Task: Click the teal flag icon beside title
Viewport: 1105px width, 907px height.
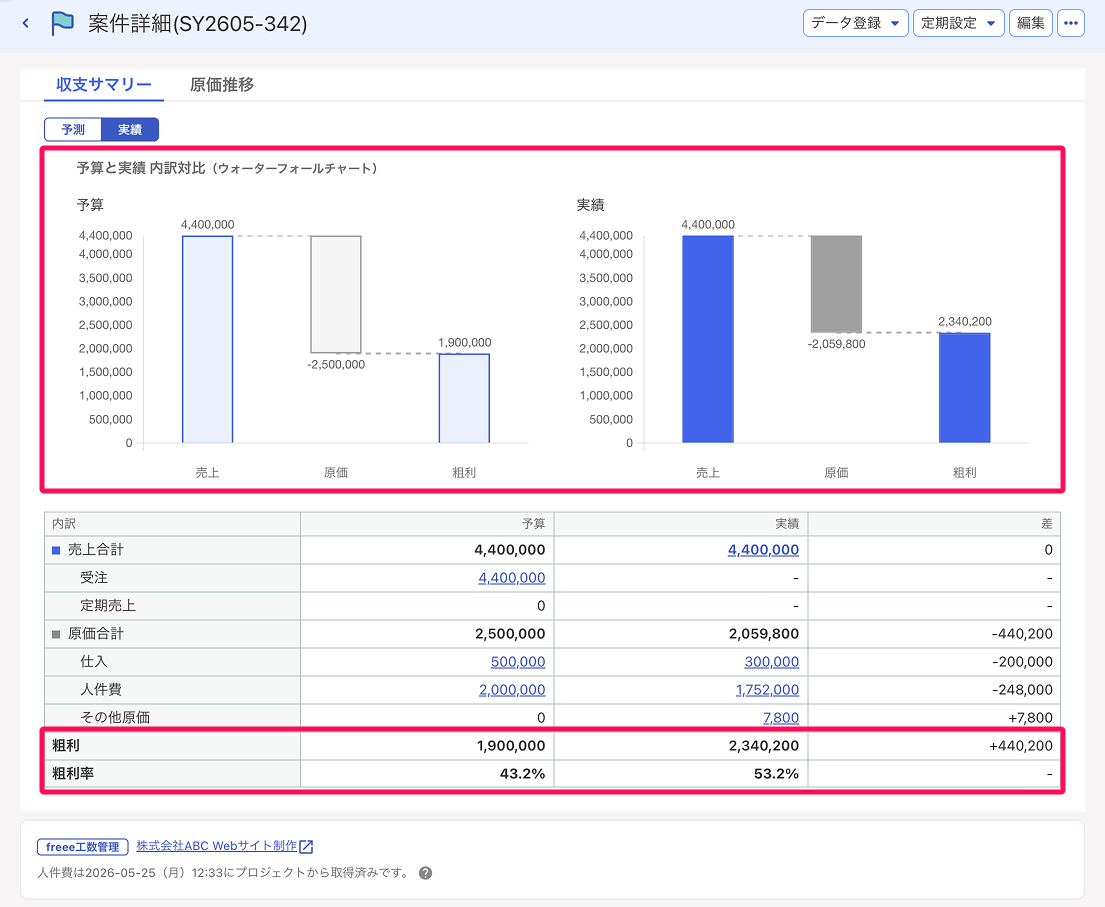Action: point(62,23)
